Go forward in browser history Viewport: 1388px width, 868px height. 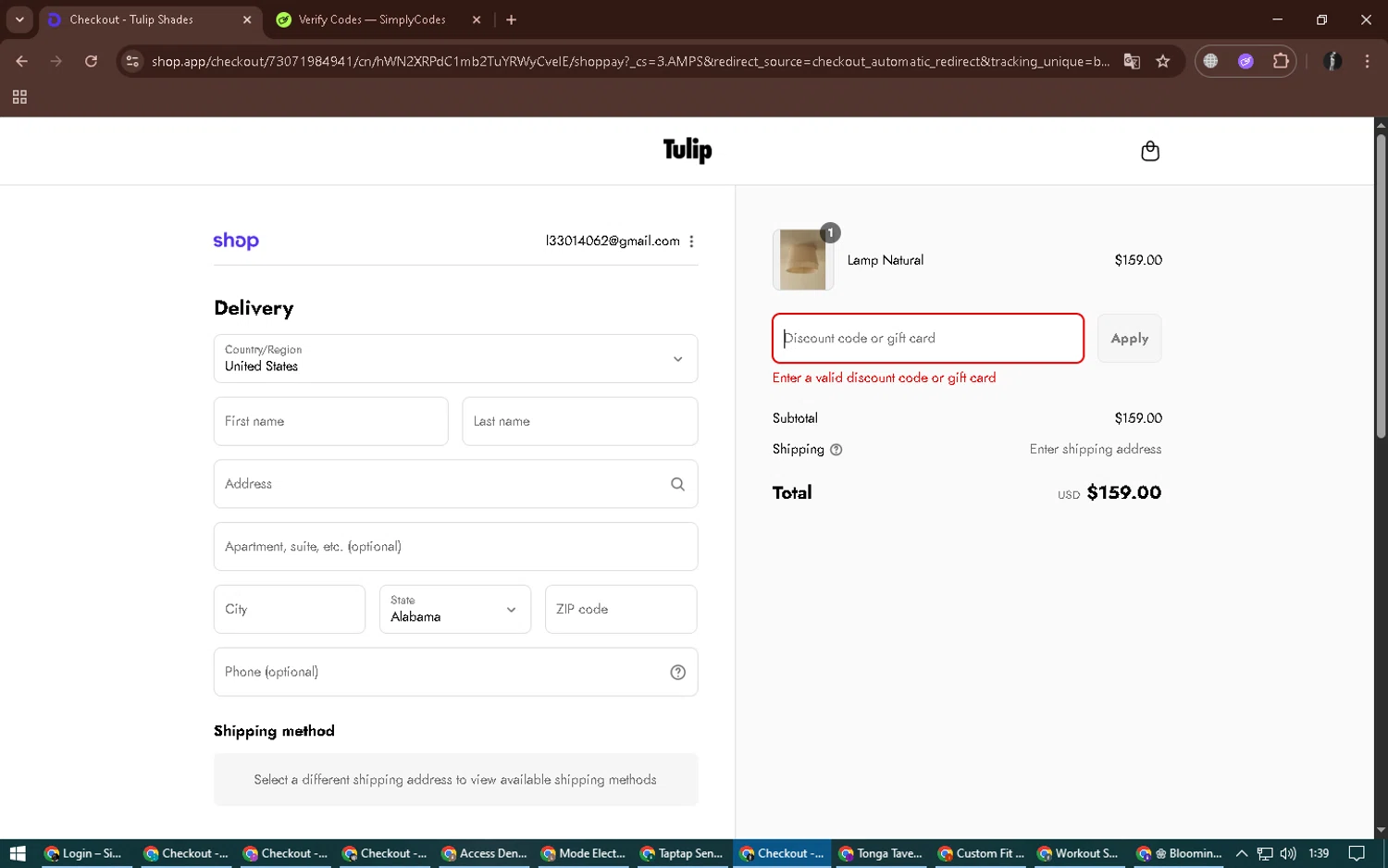pos(56,61)
